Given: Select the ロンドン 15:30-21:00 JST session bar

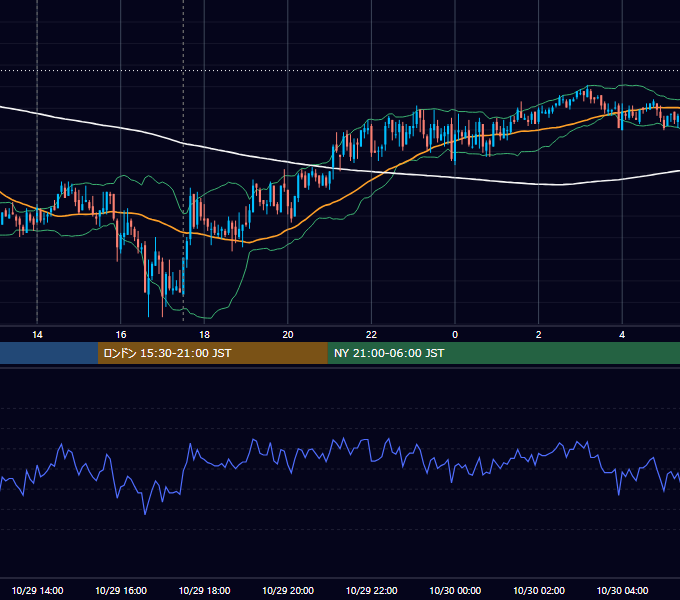Looking at the screenshot, I should point(212,353).
